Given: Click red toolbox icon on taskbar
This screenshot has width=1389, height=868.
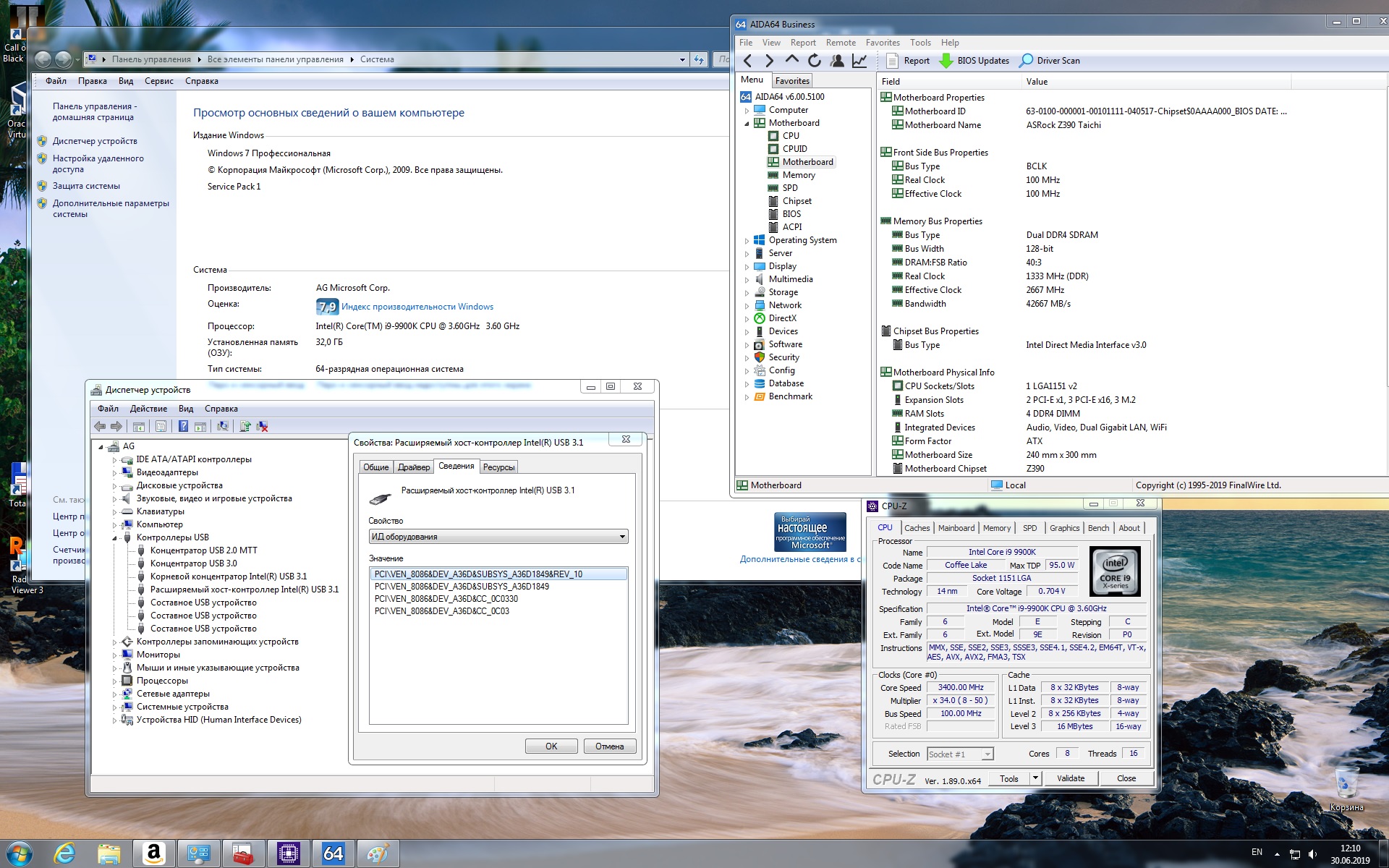Looking at the screenshot, I should (243, 854).
